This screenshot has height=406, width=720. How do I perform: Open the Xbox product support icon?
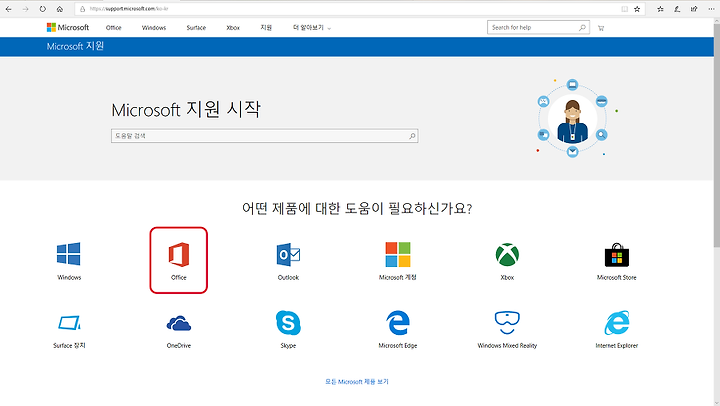click(507, 254)
